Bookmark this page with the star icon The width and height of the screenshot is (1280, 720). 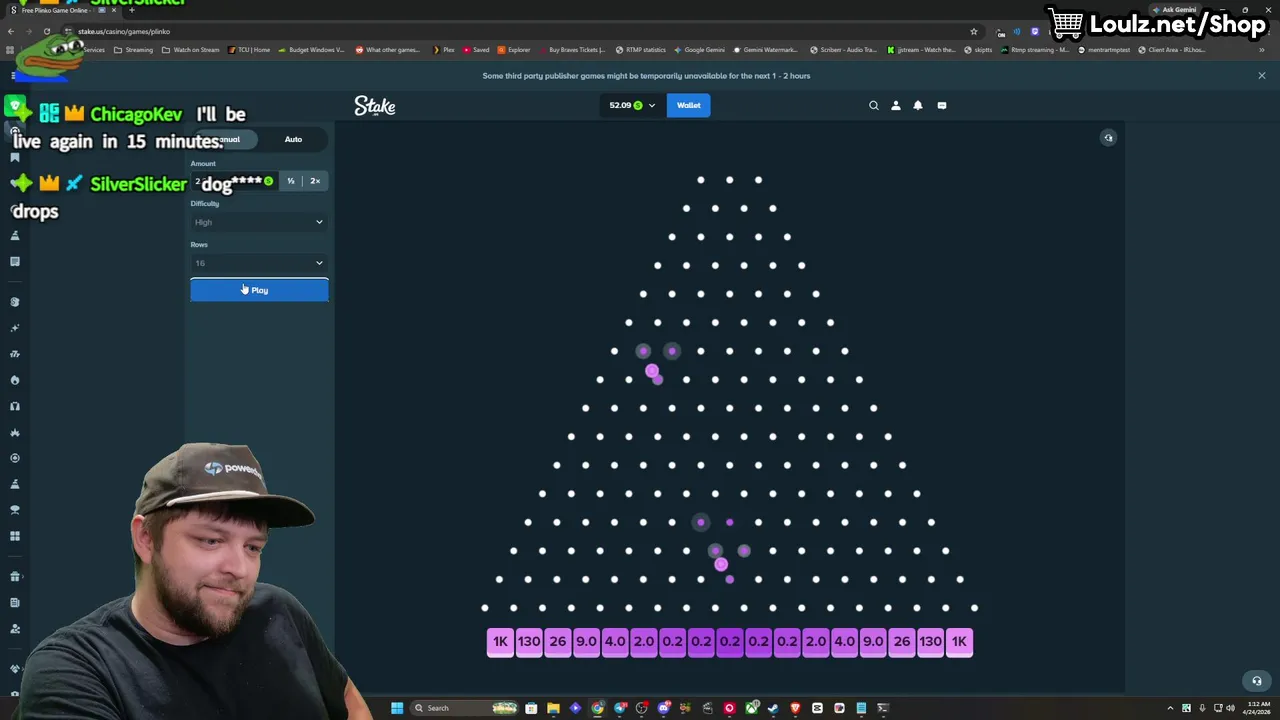click(x=974, y=31)
